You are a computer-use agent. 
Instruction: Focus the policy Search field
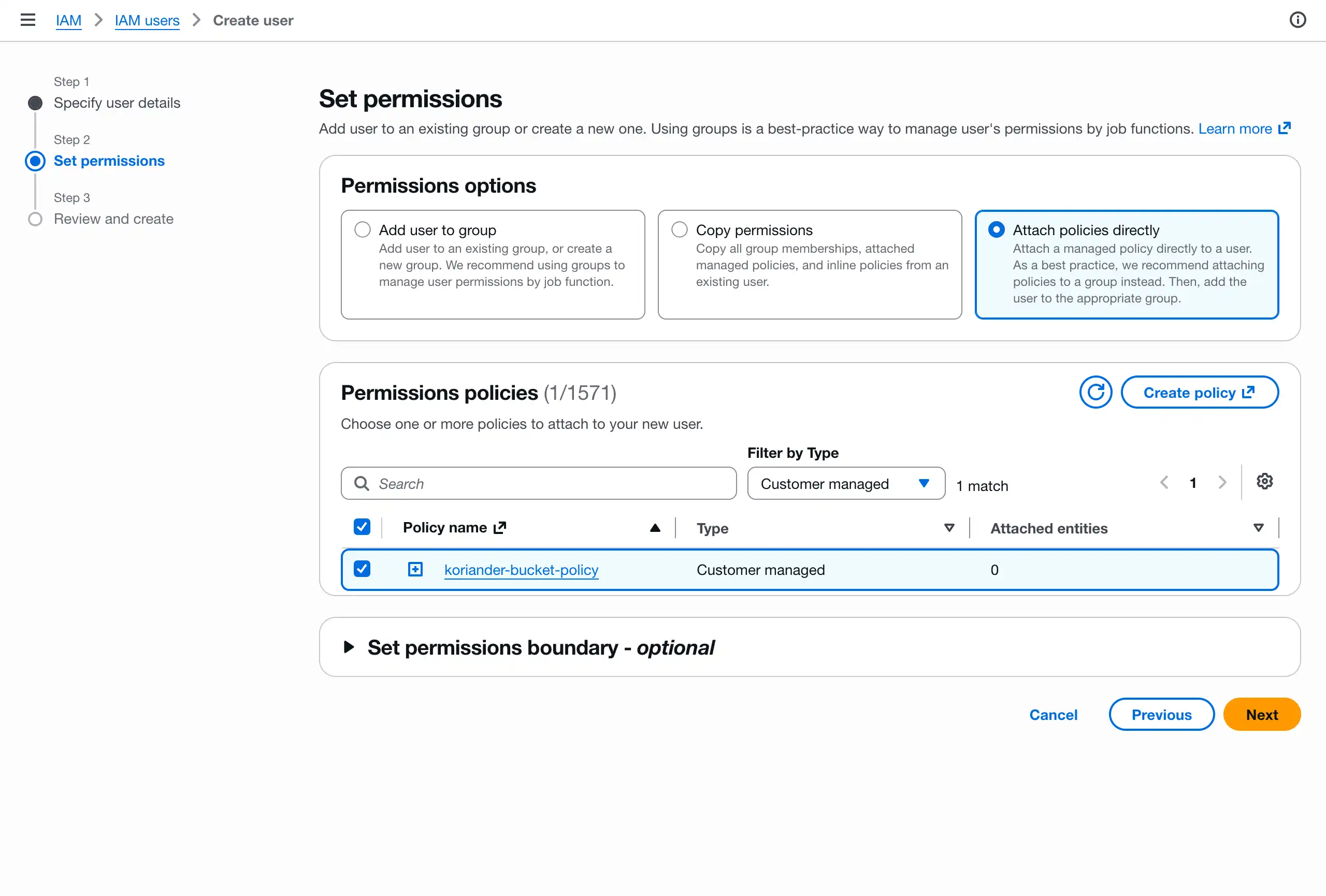tap(539, 484)
